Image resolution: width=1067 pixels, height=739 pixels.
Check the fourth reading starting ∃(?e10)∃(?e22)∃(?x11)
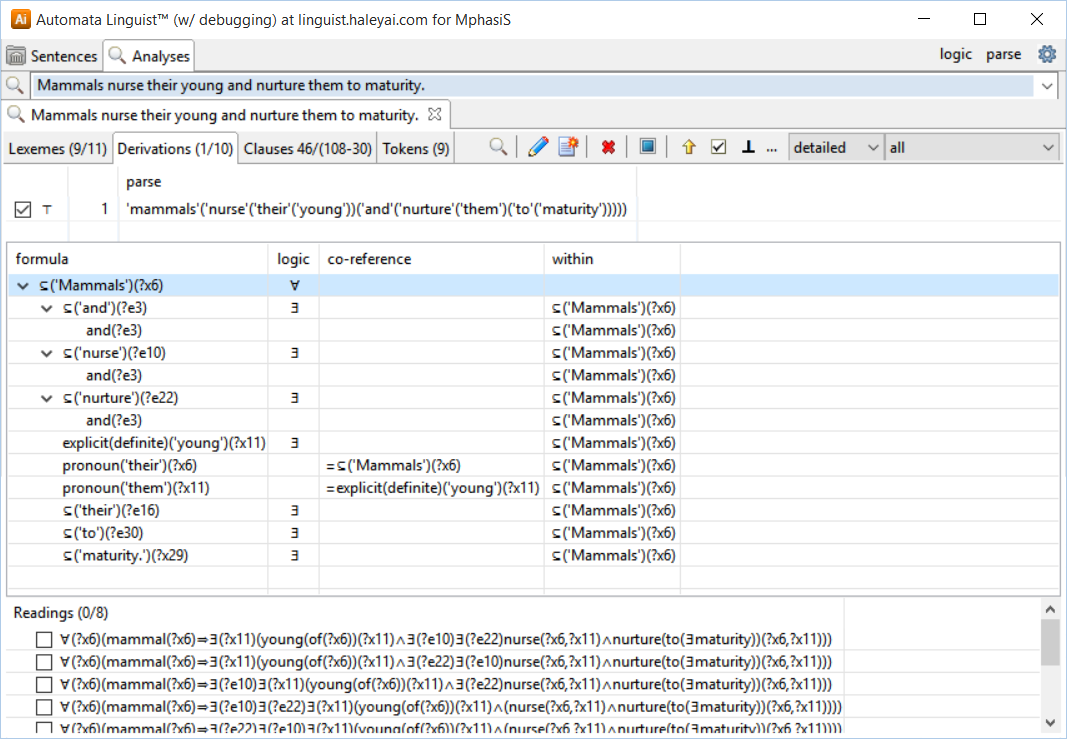(44, 707)
